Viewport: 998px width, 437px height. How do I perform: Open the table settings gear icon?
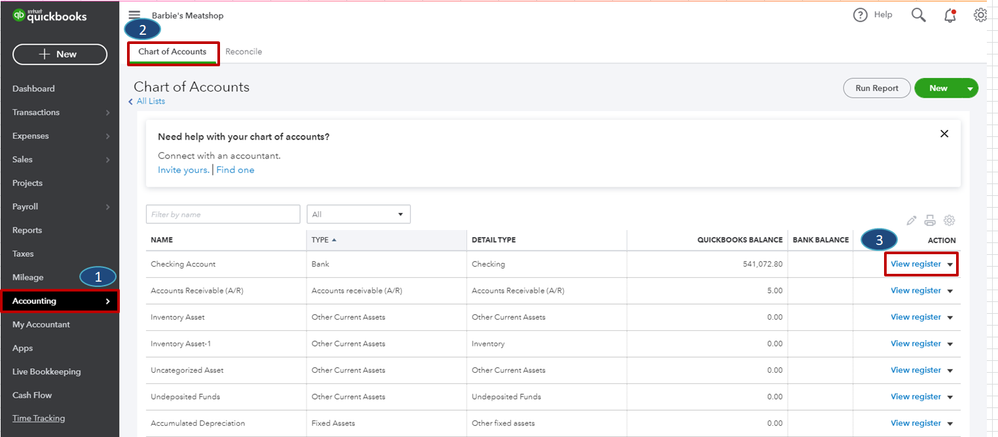(949, 221)
